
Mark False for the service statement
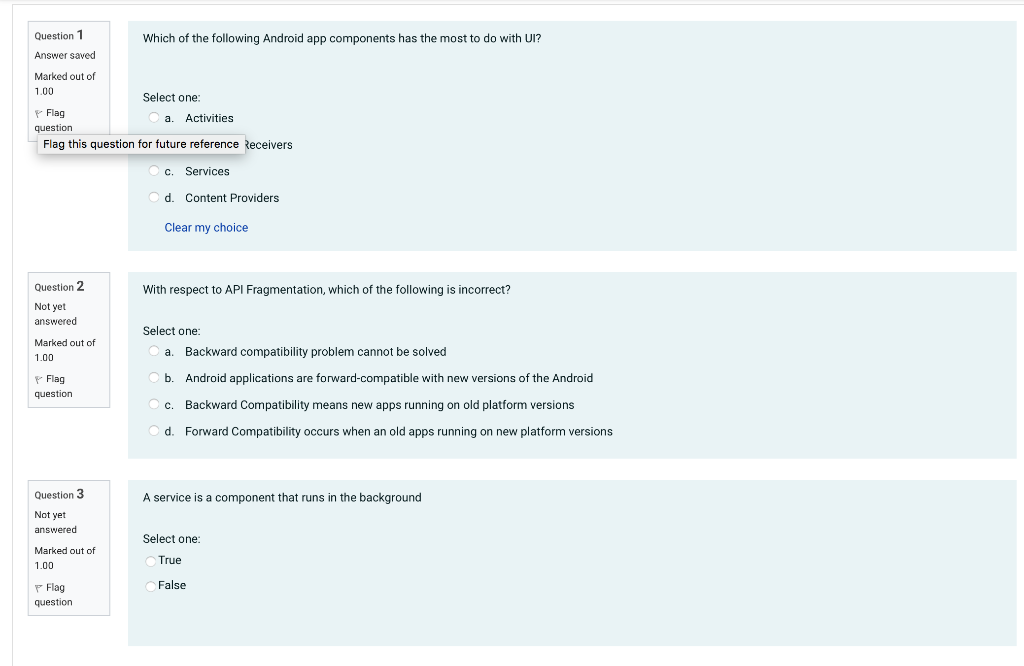coord(151,586)
